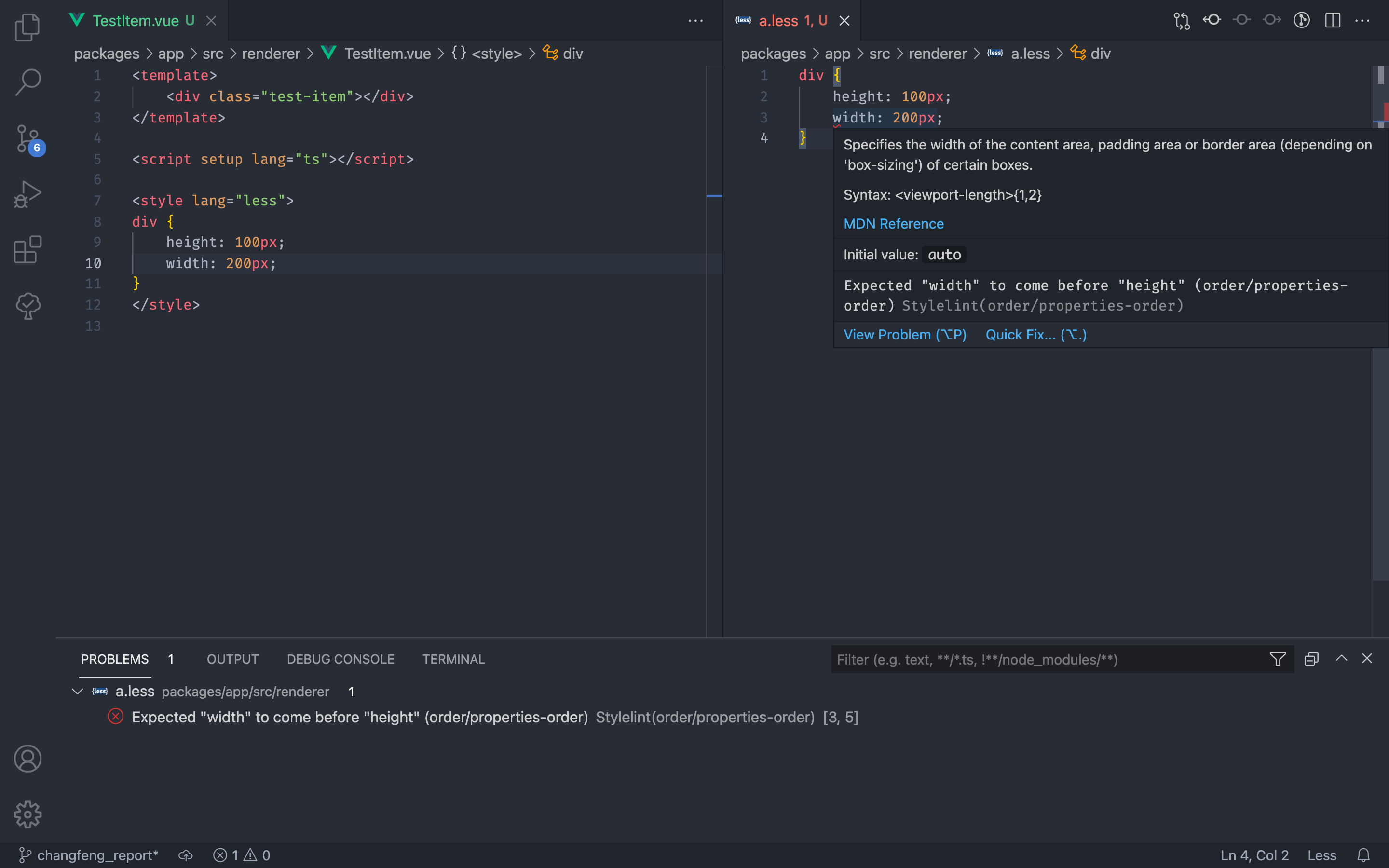The height and width of the screenshot is (868, 1389).
Task: Open the Run and Debug view
Action: (x=27, y=194)
